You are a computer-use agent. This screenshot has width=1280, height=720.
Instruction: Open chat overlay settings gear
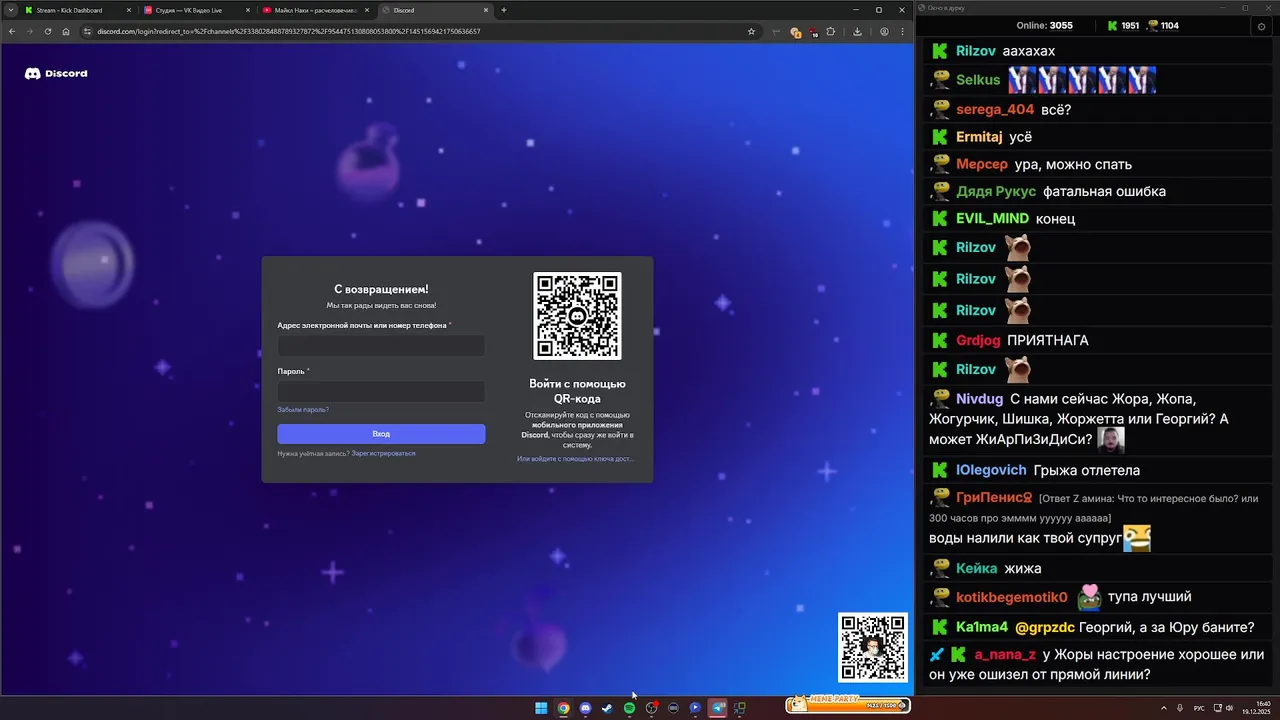pos(1261,26)
